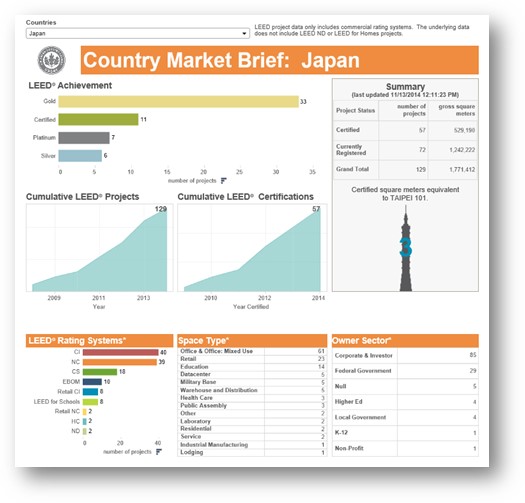Click the Countries dropdown arrow

(x=244, y=33)
